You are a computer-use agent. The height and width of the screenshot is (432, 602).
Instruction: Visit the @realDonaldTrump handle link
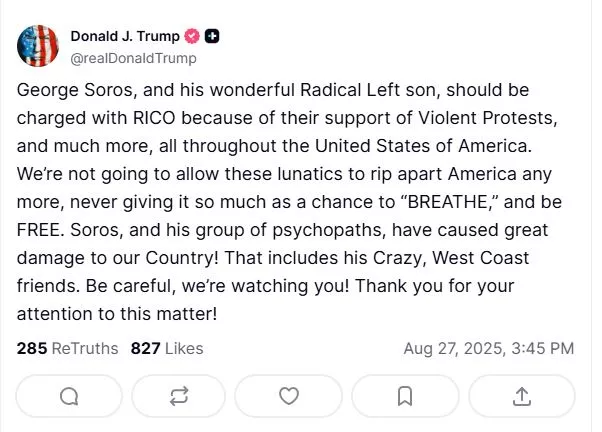click(x=133, y=58)
